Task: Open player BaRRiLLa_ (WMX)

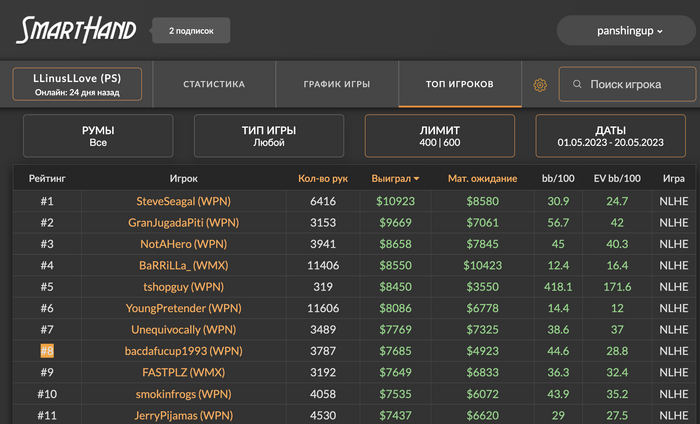Action: (183, 266)
